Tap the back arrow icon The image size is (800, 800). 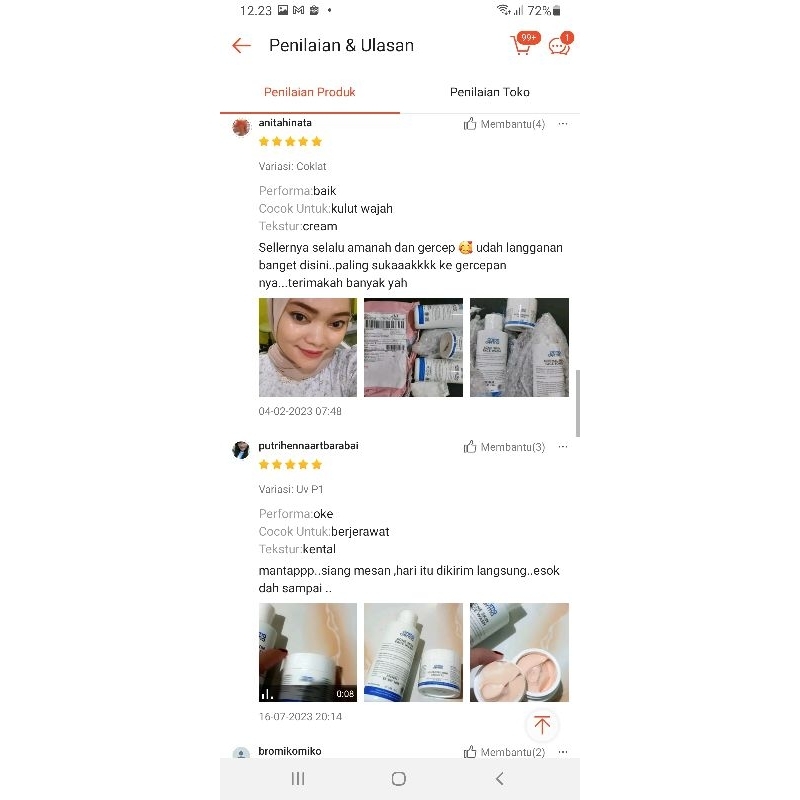[241, 45]
